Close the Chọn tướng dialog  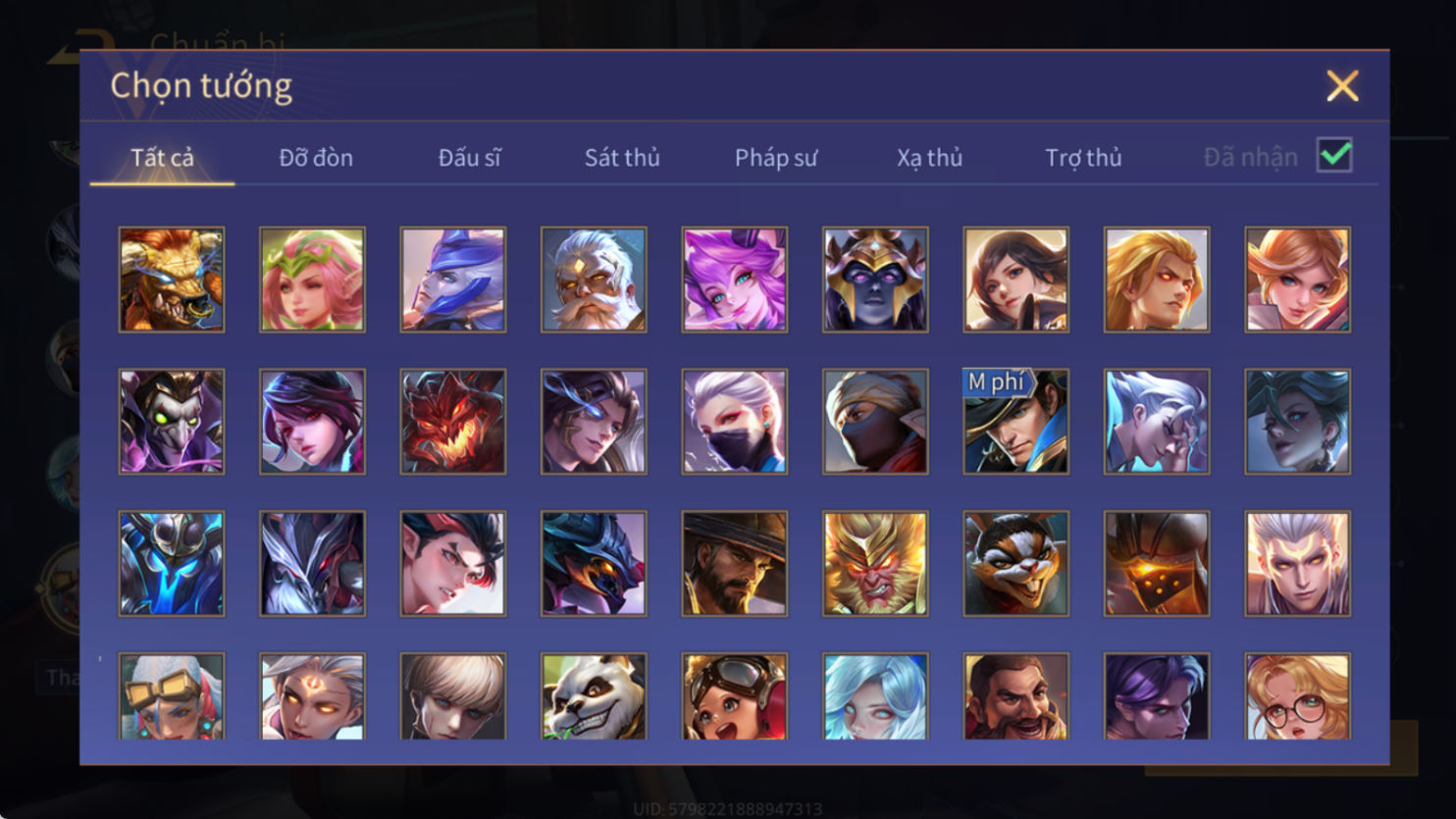tap(1342, 85)
